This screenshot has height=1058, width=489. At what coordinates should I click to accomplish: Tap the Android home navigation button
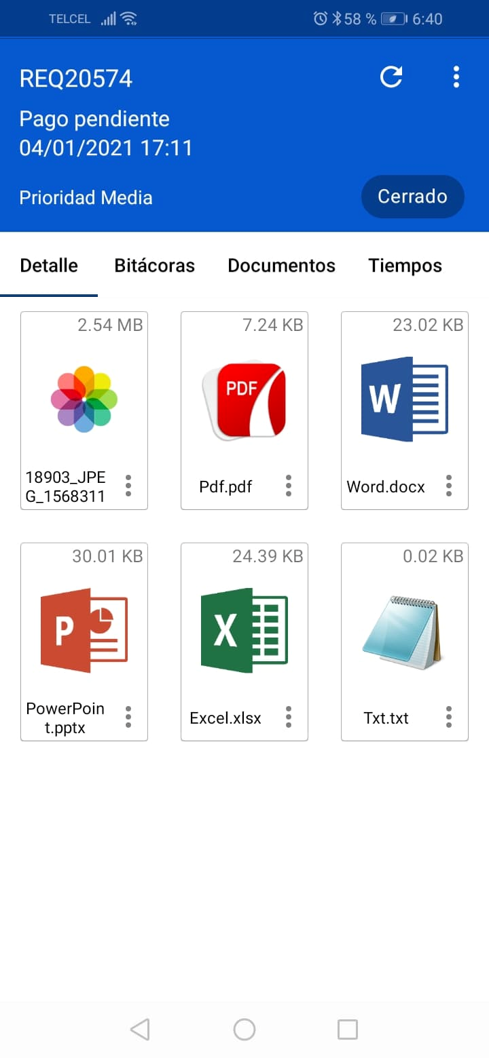[x=244, y=1030]
